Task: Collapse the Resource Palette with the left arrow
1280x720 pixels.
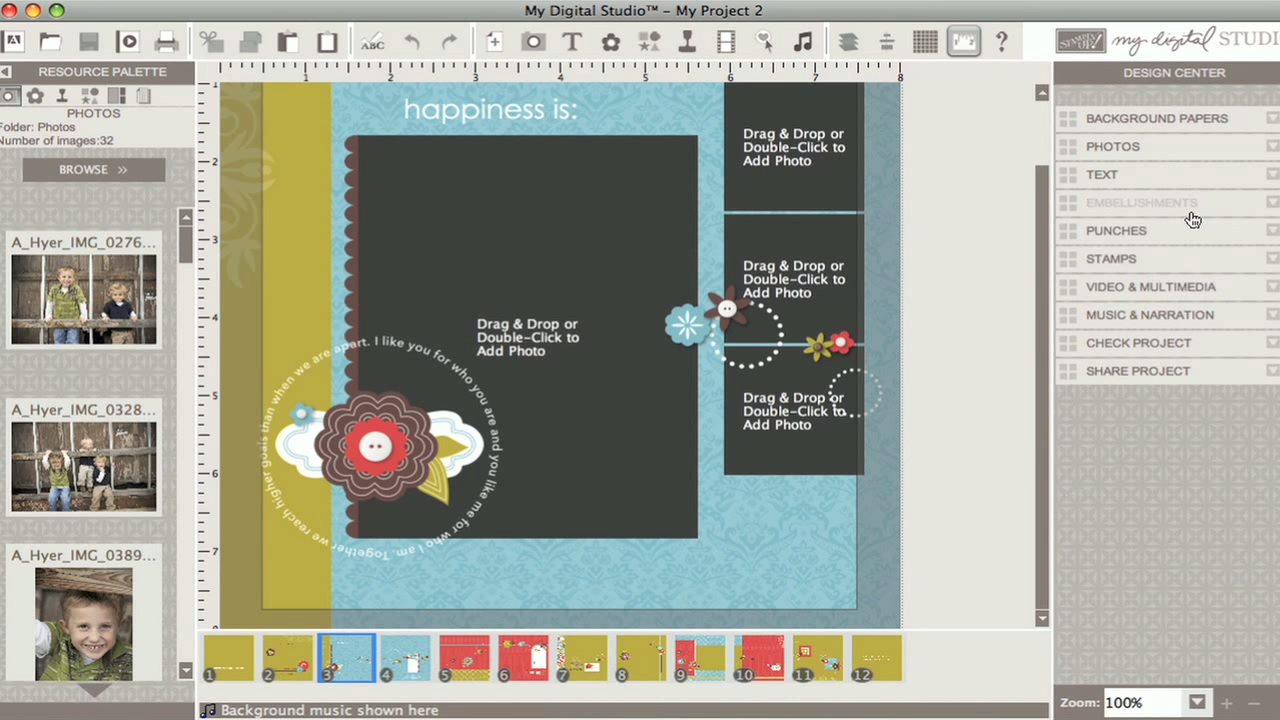Action: coord(5,71)
